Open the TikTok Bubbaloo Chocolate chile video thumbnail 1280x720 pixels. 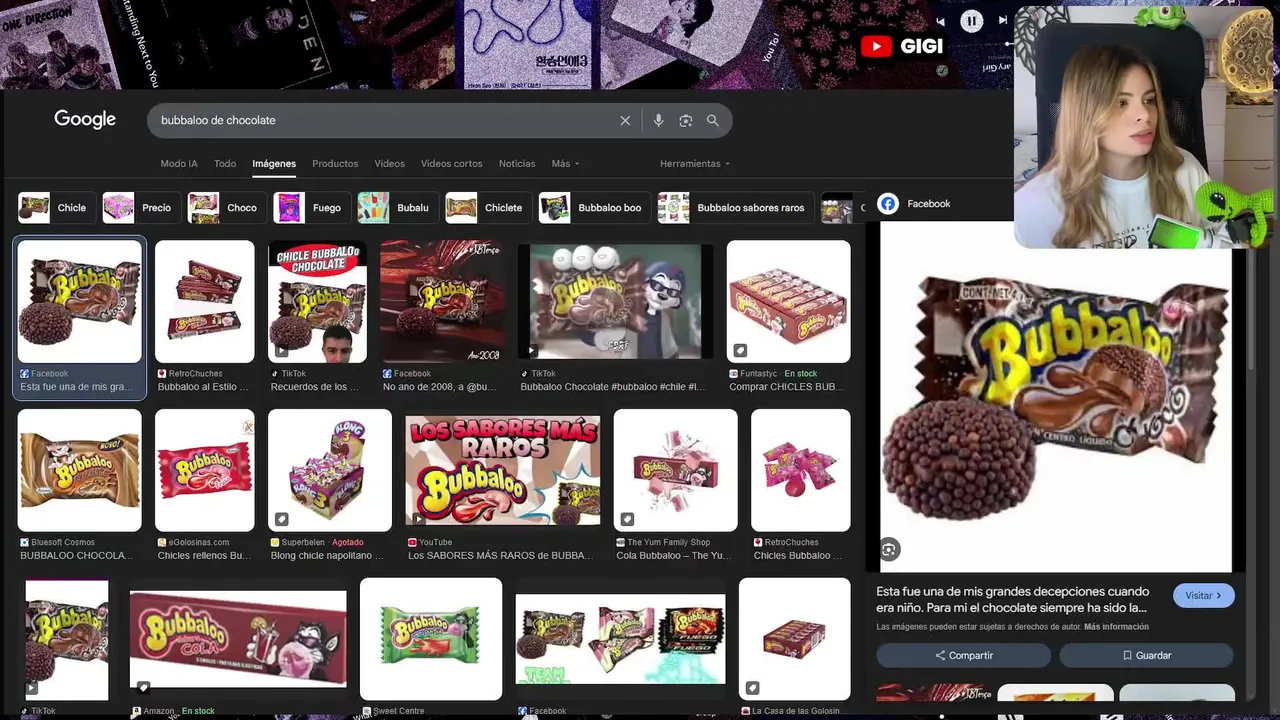tap(615, 301)
